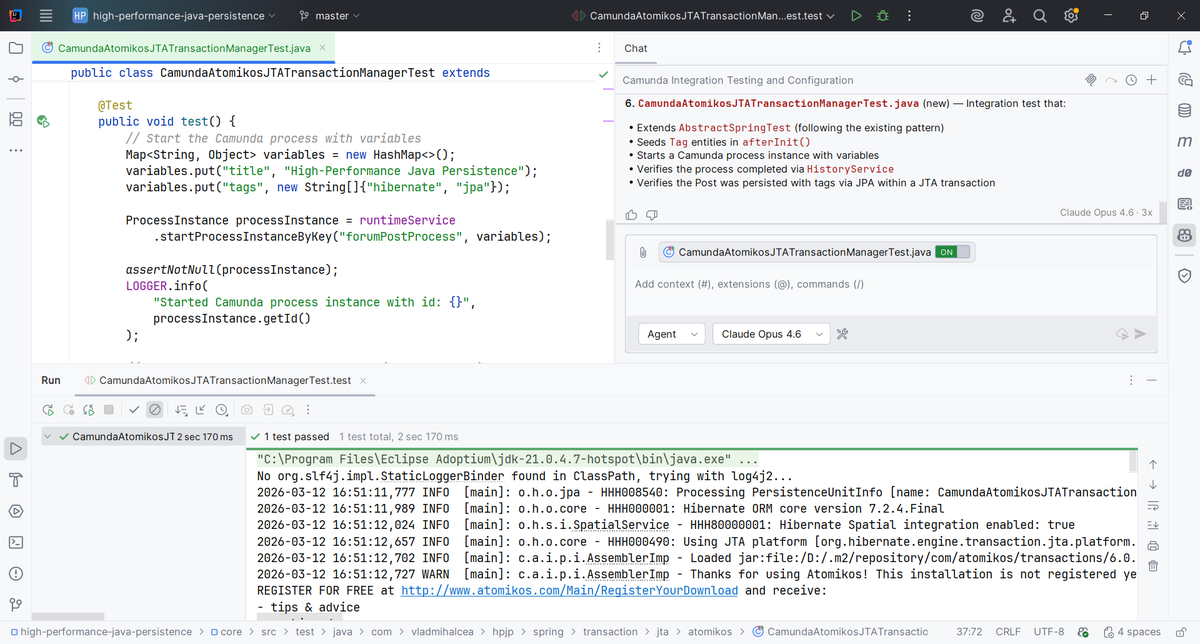Expand the project name dropdown
1200x644 pixels.
coord(174,16)
